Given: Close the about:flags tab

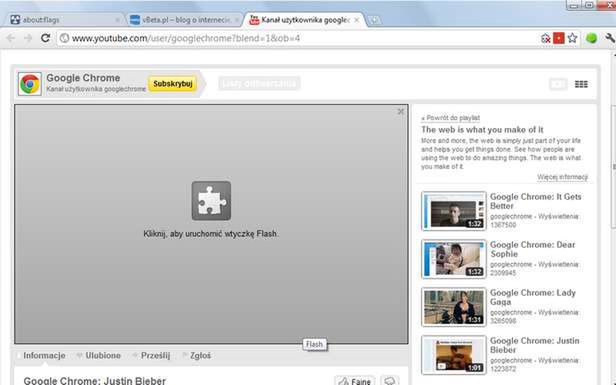Looking at the screenshot, I should (x=117, y=20).
